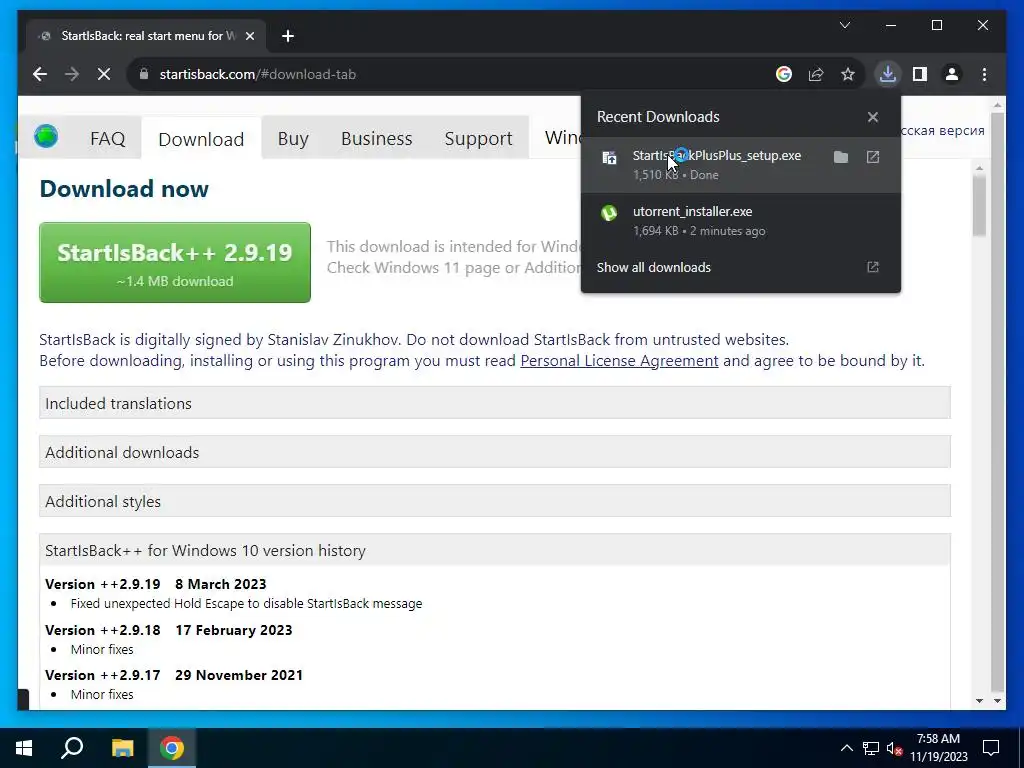
Task: Open the Windows notification center
Action: 991,748
